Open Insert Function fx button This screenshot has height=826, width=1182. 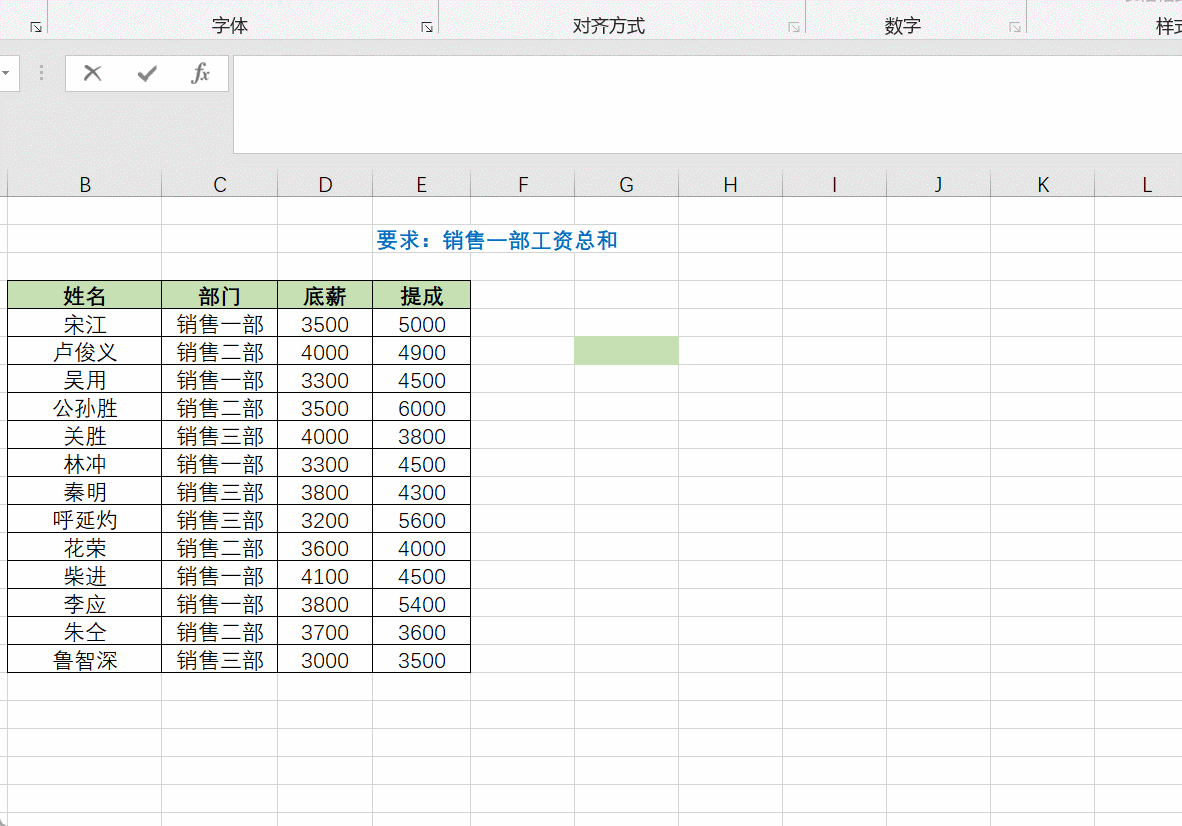click(x=201, y=73)
